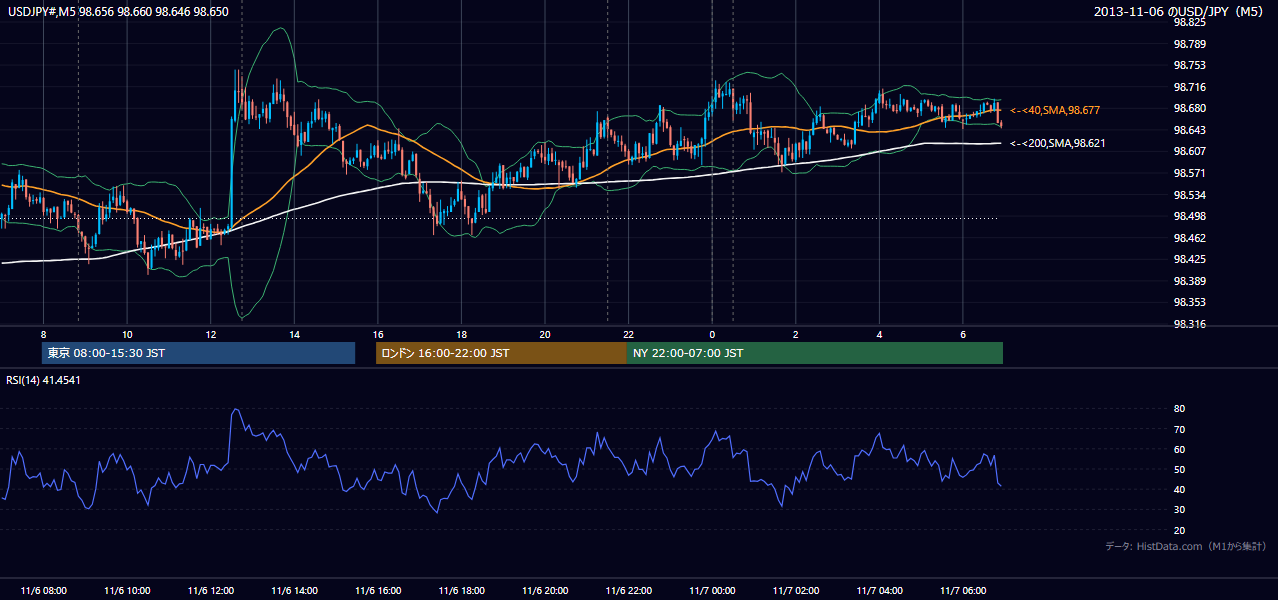Click price axis value 98.789
The width and height of the screenshot is (1278, 600).
click(1190, 44)
